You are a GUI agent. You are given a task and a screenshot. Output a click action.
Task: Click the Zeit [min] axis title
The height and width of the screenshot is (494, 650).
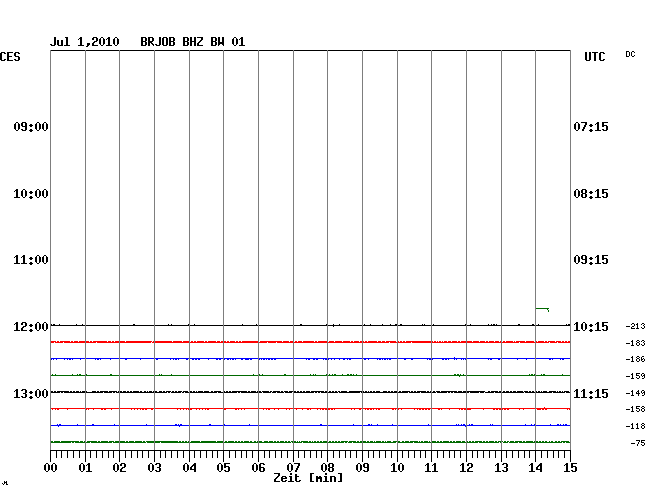[x=308, y=478]
